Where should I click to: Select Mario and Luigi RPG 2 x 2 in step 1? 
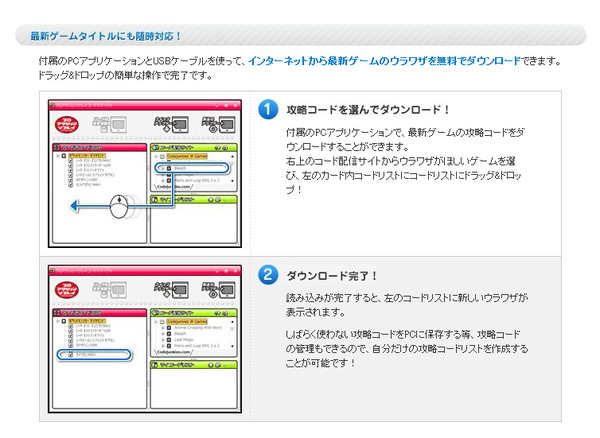point(197,180)
